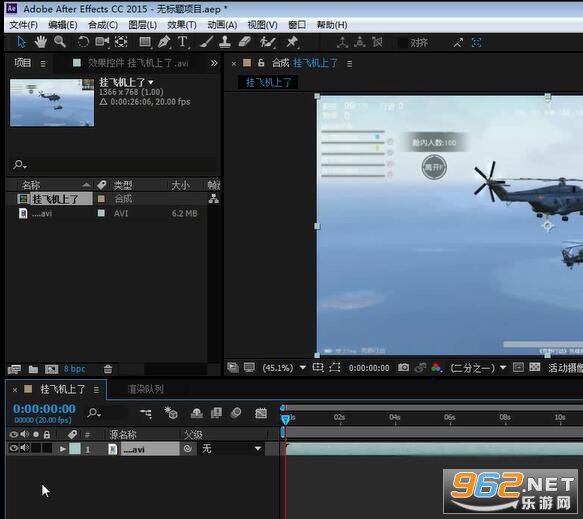Select the Zoom magnifier tool
Viewport: 583px width, 519px height.
(x=60, y=42)
